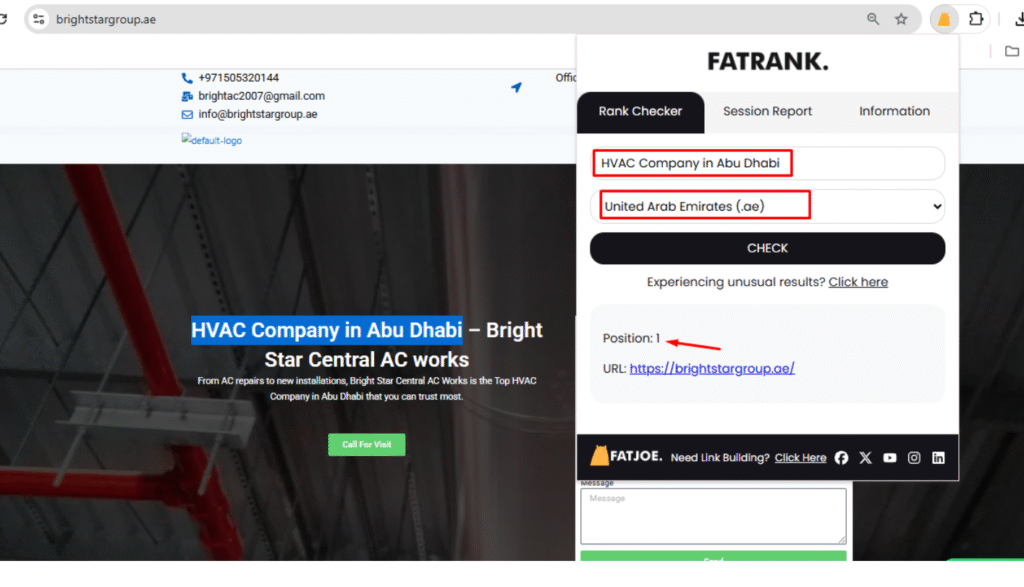The width and height of the screenshot is (1024, 587).
Task: Open the LinkedIn icon in FatRank footer
Action: pos(938,458)
